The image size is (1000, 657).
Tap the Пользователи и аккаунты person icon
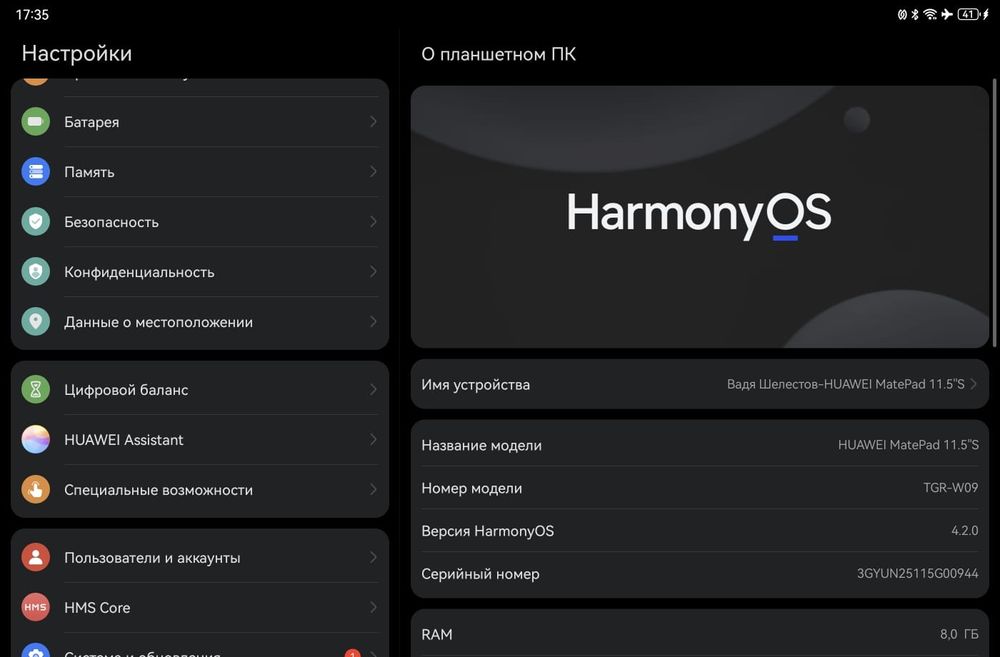pyautogui.click(x=36, y=557)
